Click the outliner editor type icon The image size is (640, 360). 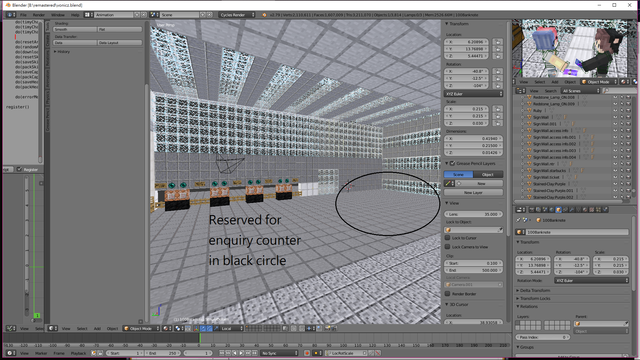click(x=520, y=91)
